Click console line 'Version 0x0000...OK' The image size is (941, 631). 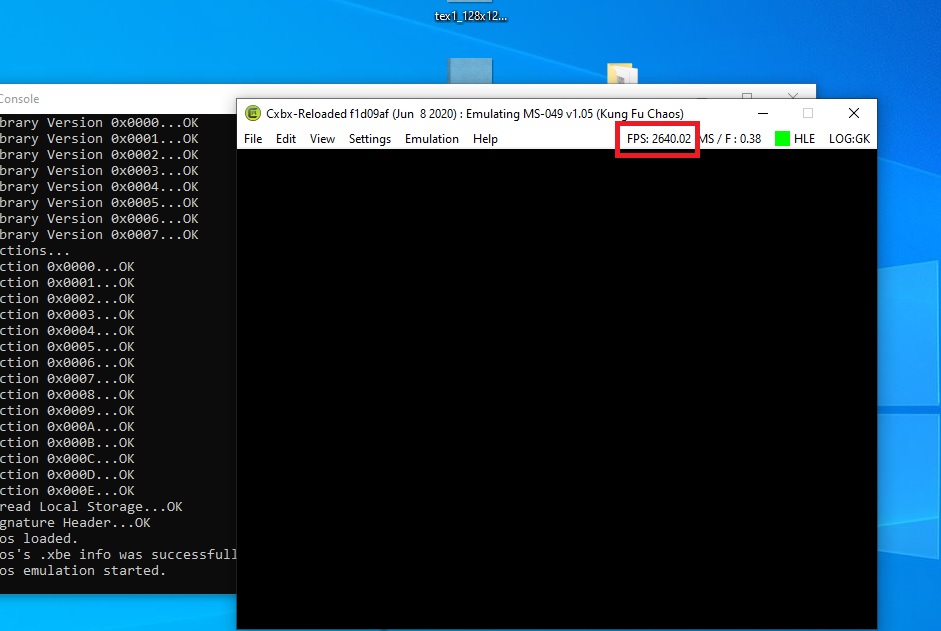click(x=122, y=122)
